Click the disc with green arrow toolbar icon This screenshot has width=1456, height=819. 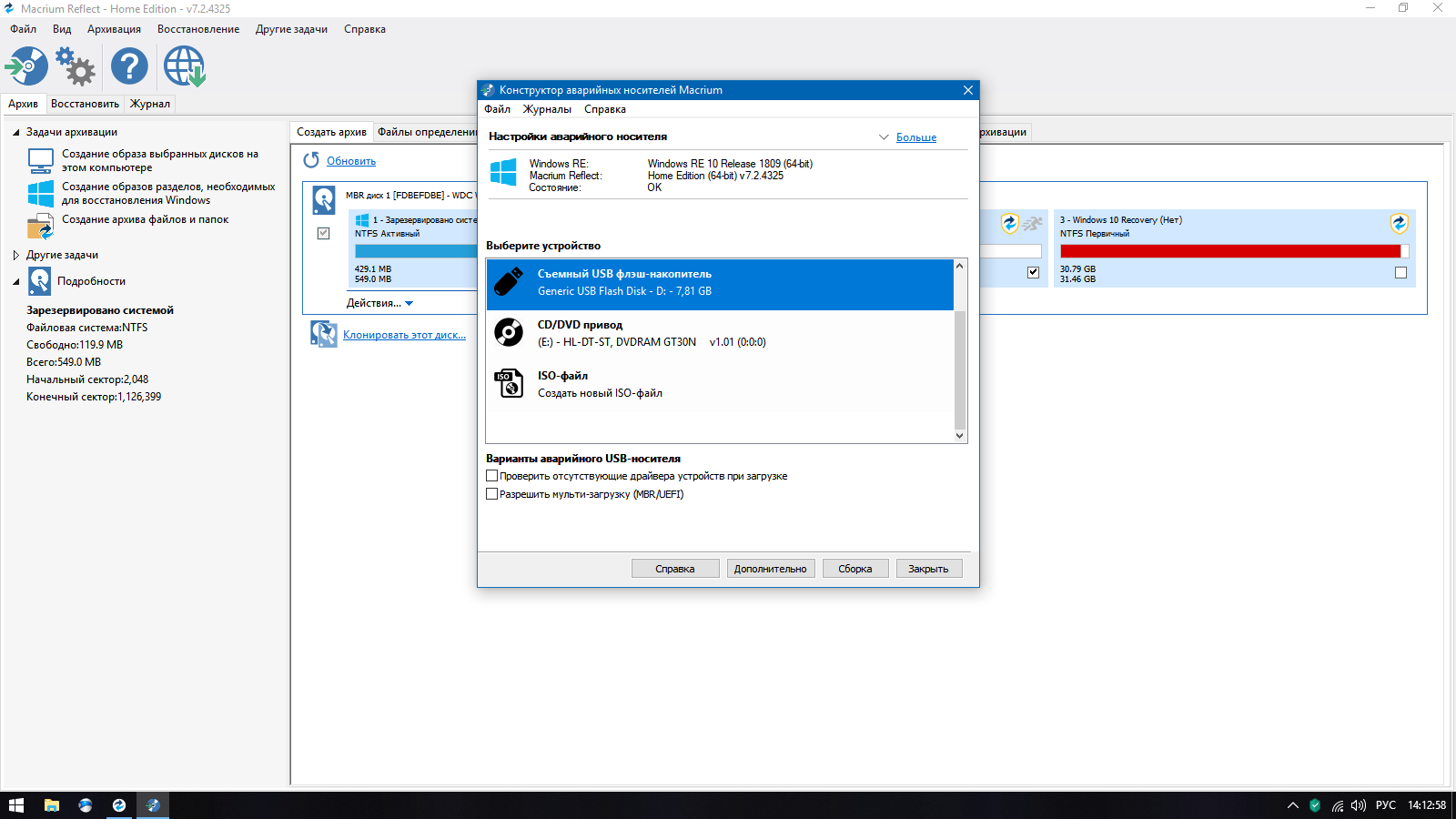click(26, 66)
